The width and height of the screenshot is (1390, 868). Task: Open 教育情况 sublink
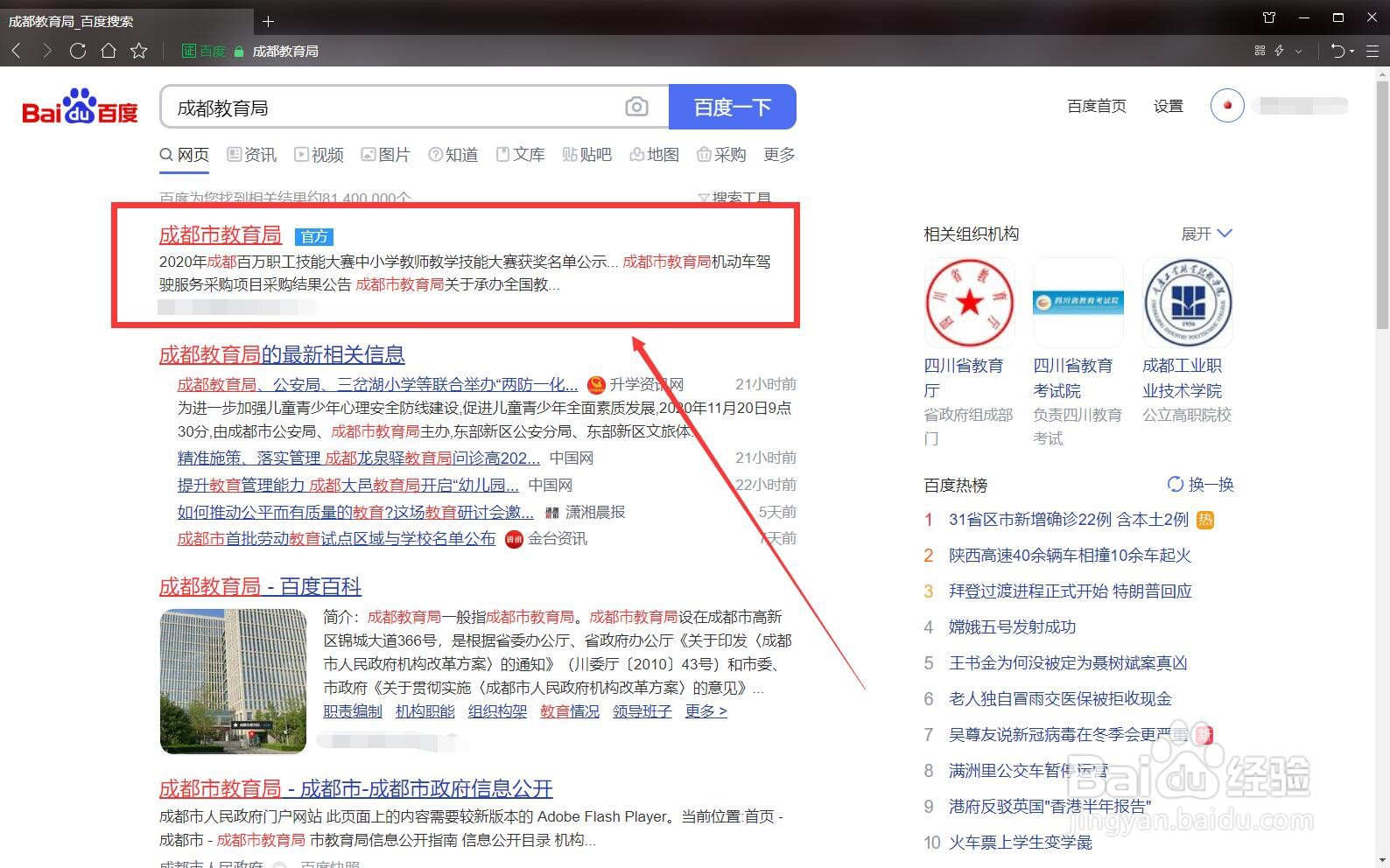tap(570, 711)
